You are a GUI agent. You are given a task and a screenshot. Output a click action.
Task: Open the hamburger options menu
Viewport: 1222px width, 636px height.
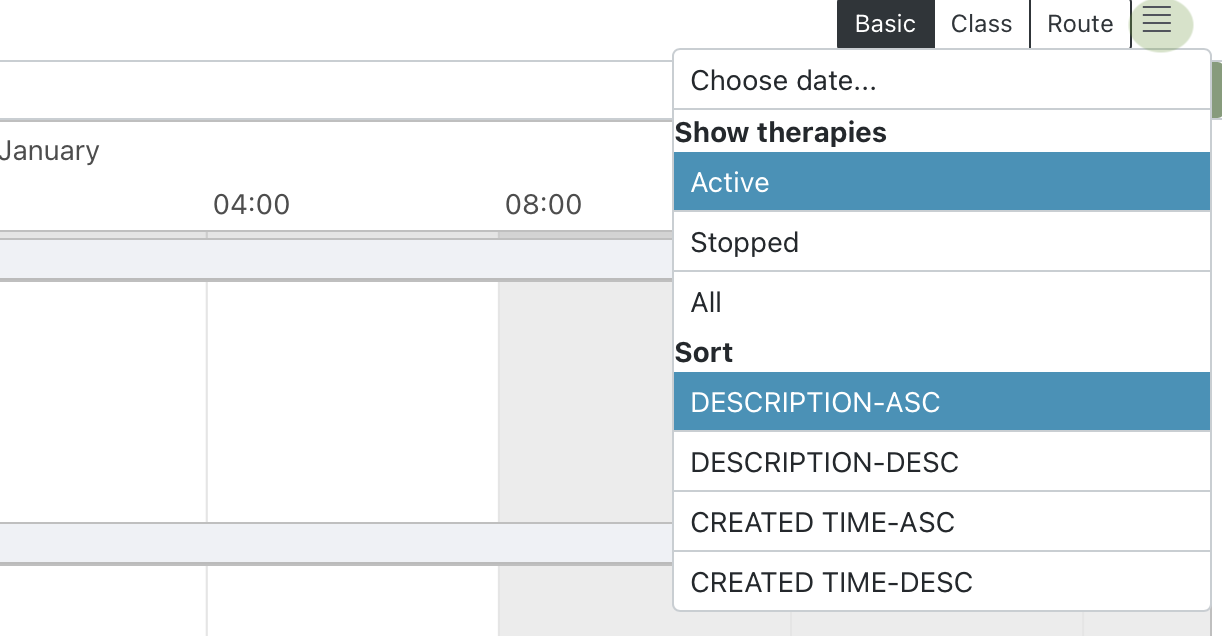[1158, 23]
